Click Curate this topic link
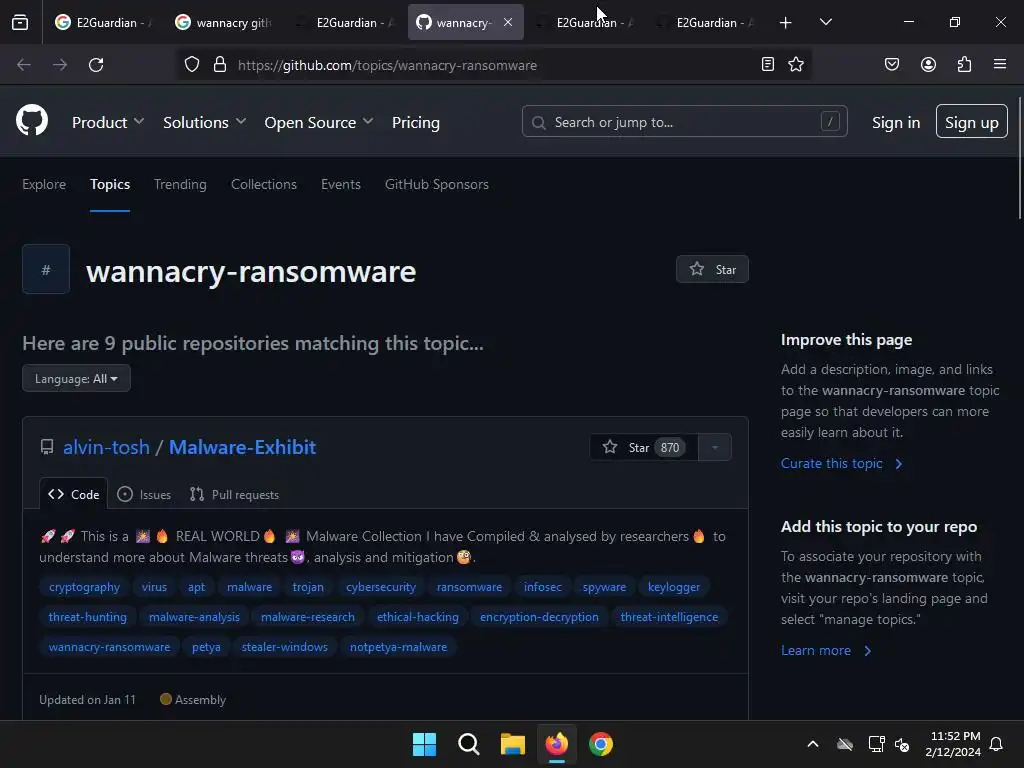The image size is (1024, 768). [841, 463]
